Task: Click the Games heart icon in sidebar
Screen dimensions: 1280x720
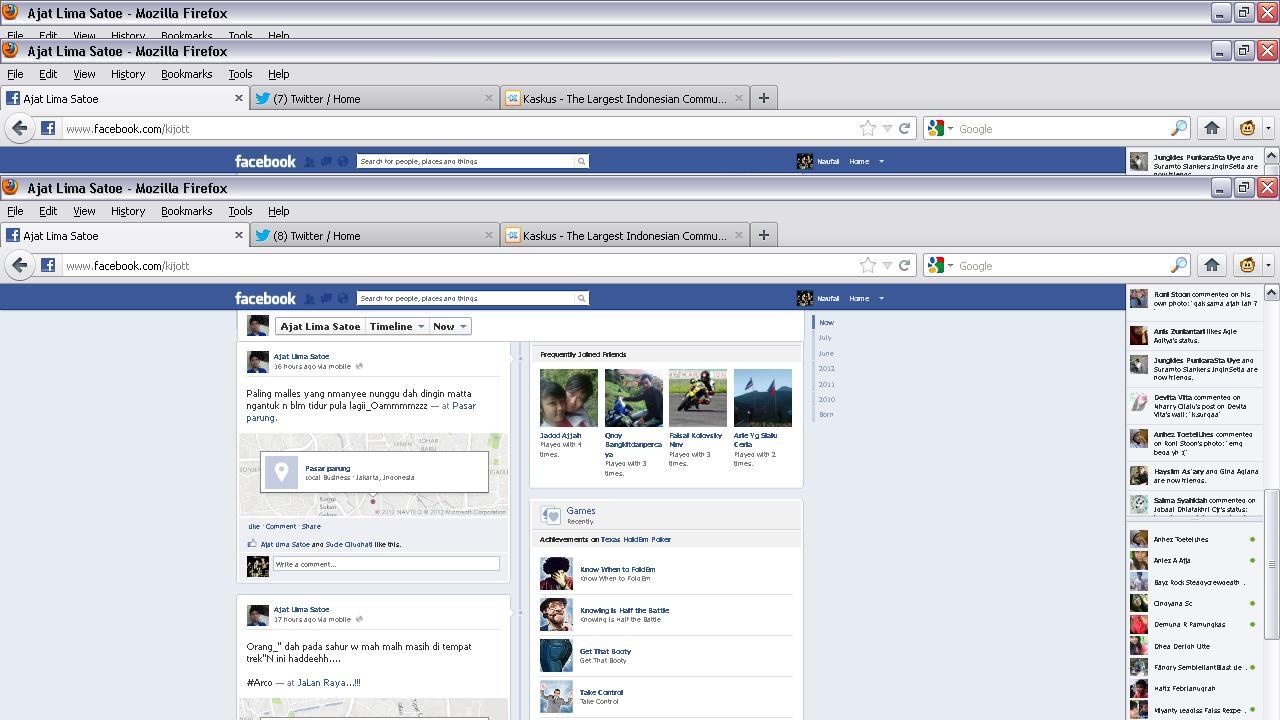Action: [551, 515]
